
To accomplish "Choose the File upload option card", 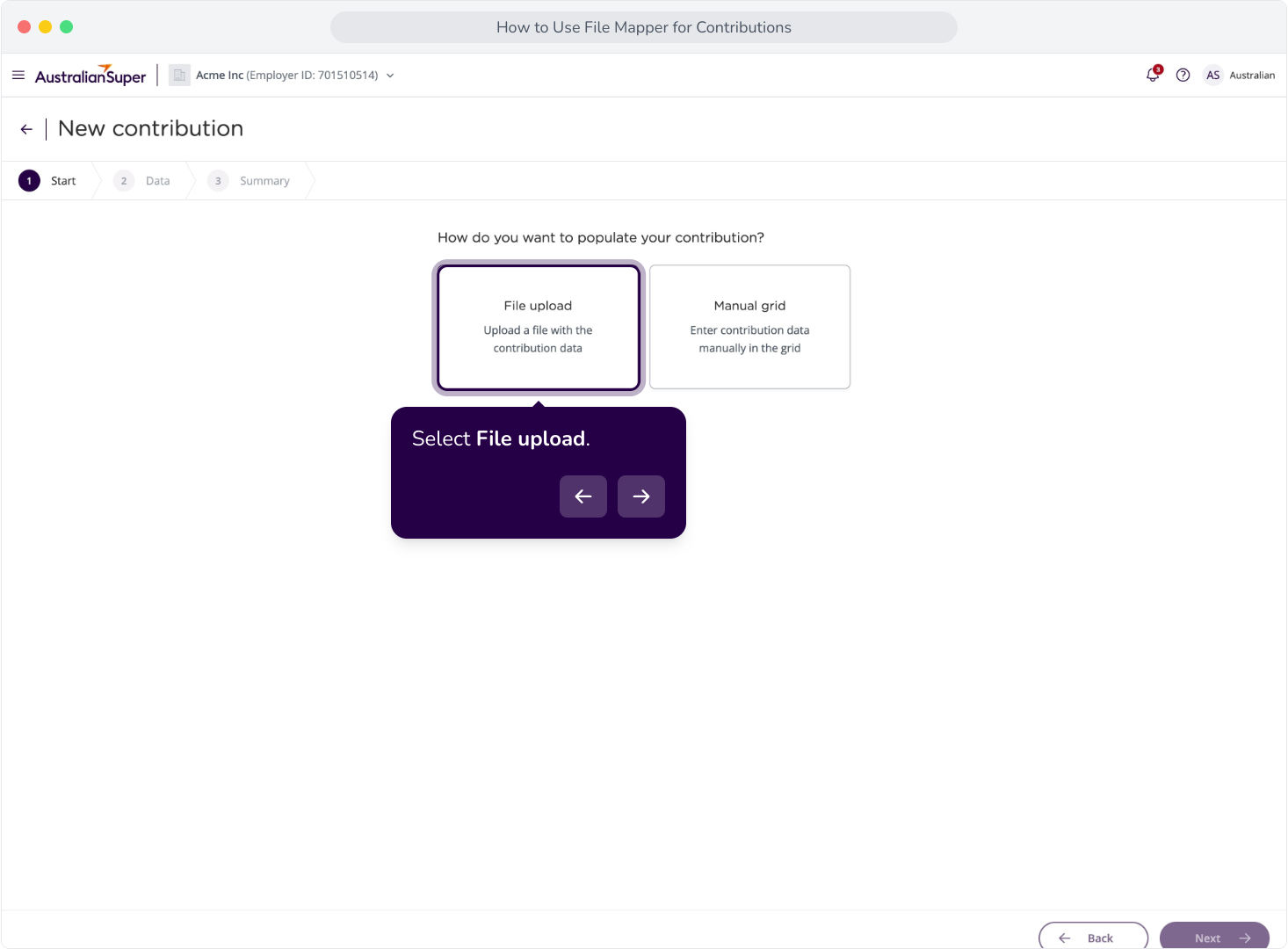I will (x=539, y=328).
